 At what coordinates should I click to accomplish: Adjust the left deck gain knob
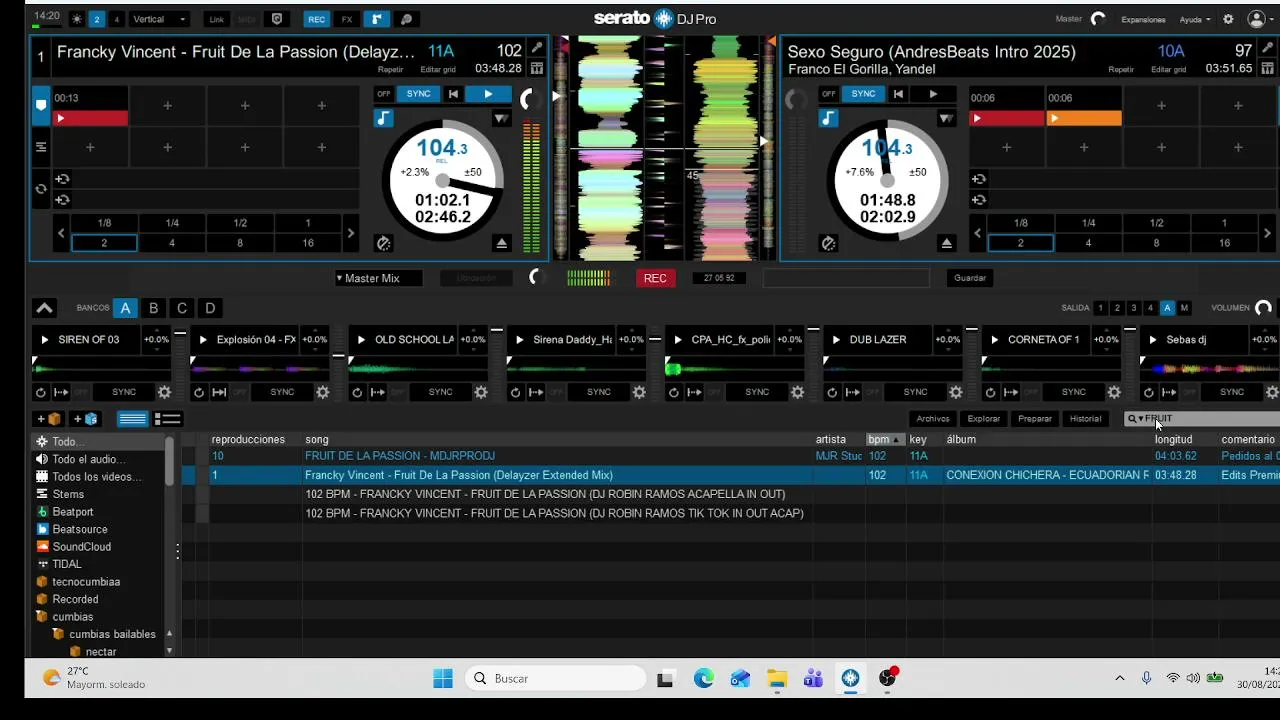coord(529,98)
